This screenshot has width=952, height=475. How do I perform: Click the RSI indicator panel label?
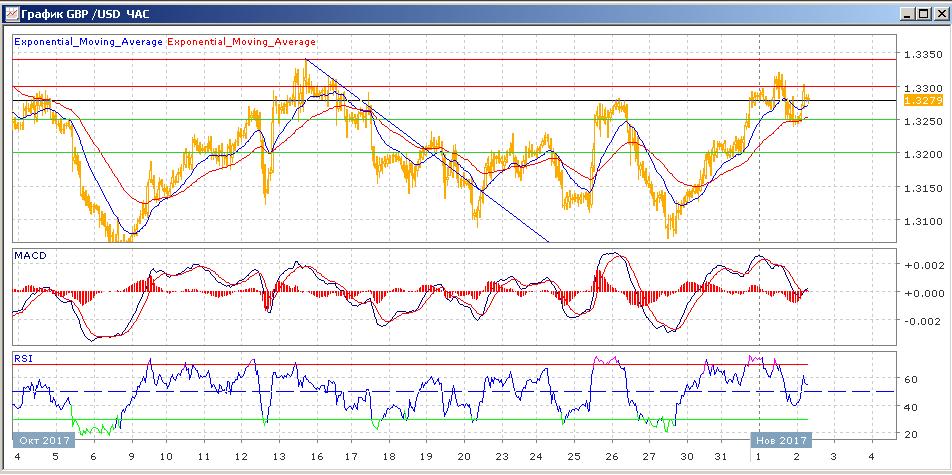[22, 357]
